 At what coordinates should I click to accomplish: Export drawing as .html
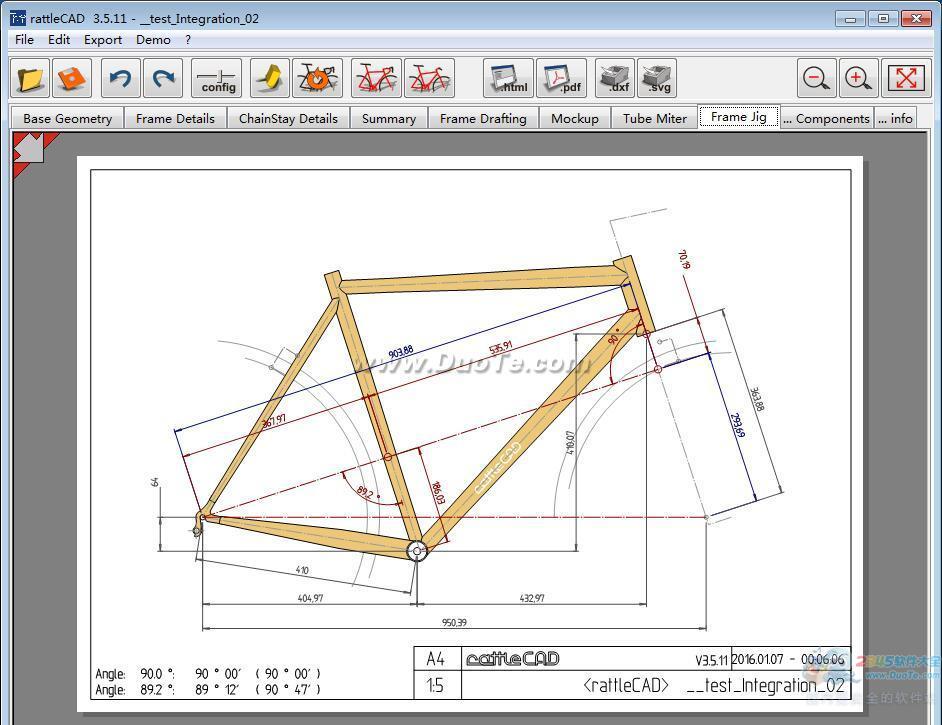click(x=508, y=78)
